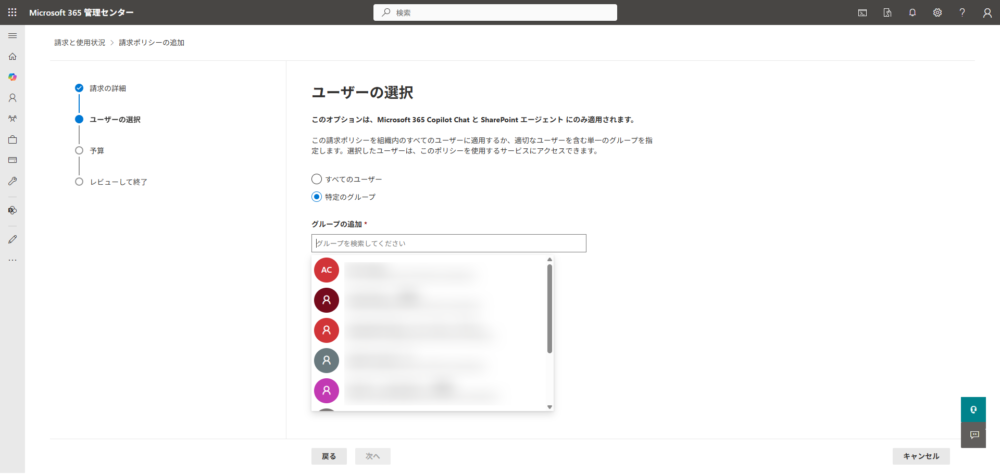
Task: Select the 特定のグループ radio option
Action: (317, 197)
